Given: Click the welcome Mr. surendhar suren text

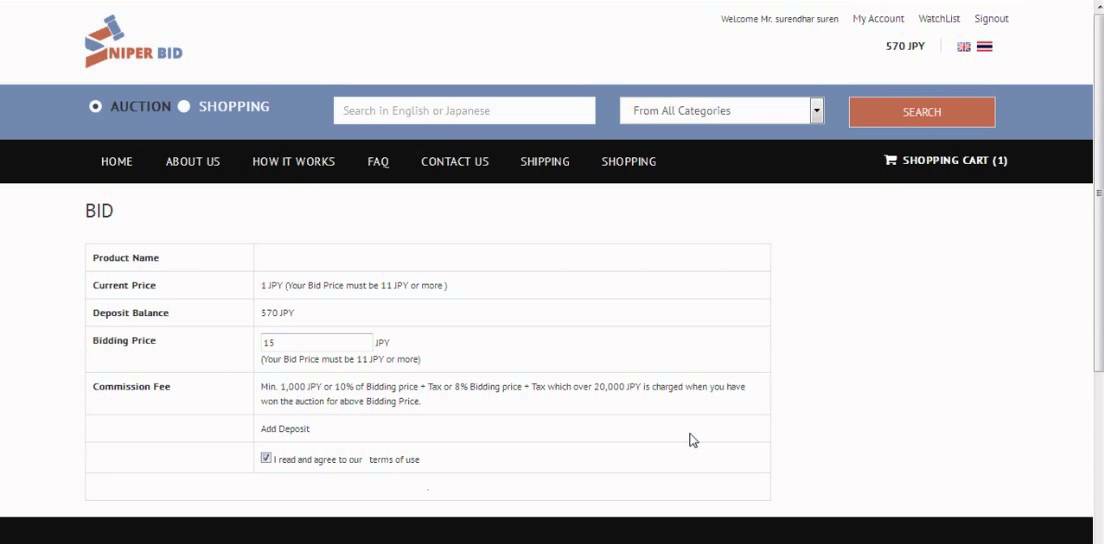Looking at the screenshot, I should tap(779, 19).
